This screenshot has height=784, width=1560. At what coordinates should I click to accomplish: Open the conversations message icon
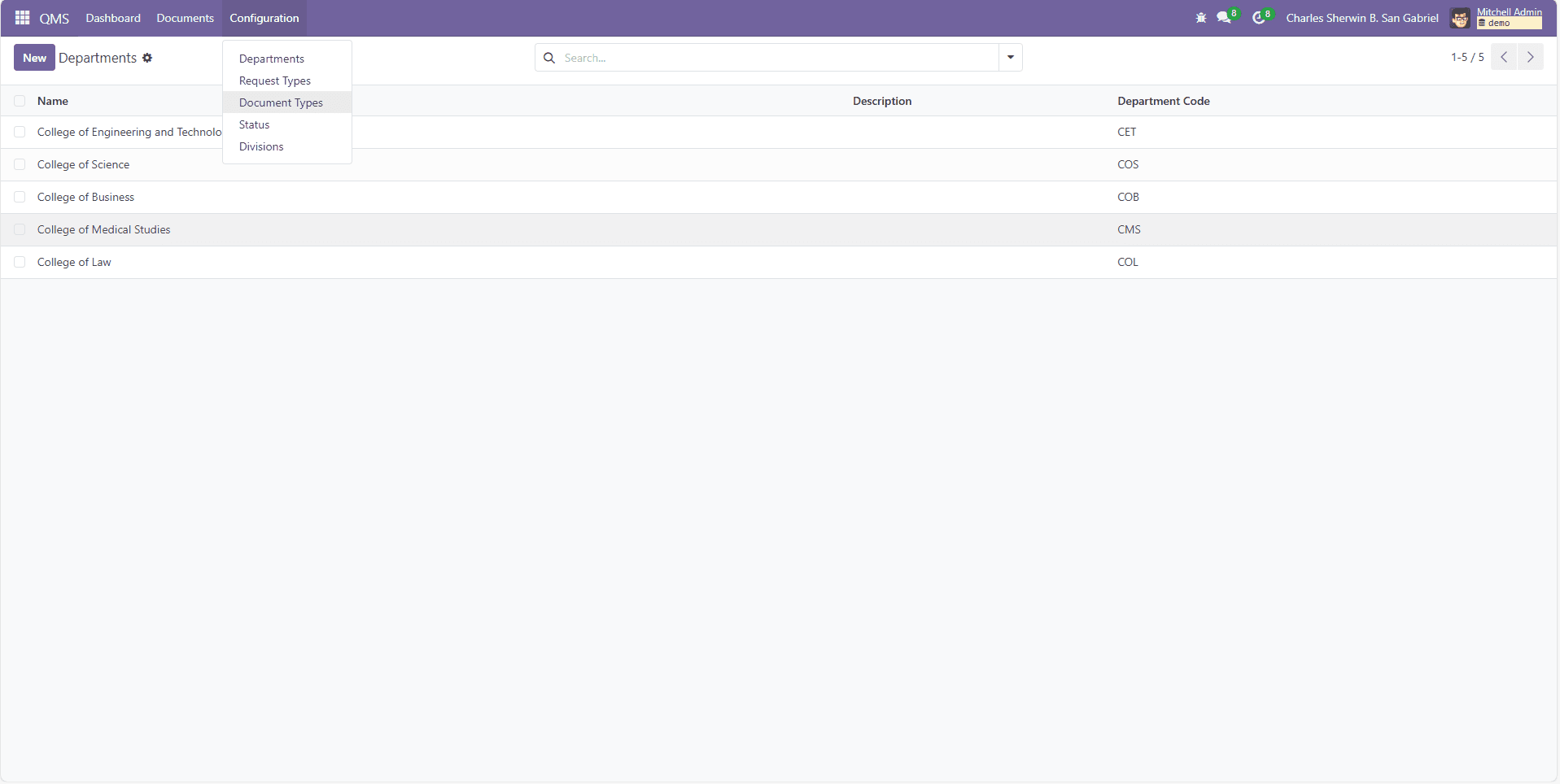(1225, 18)
